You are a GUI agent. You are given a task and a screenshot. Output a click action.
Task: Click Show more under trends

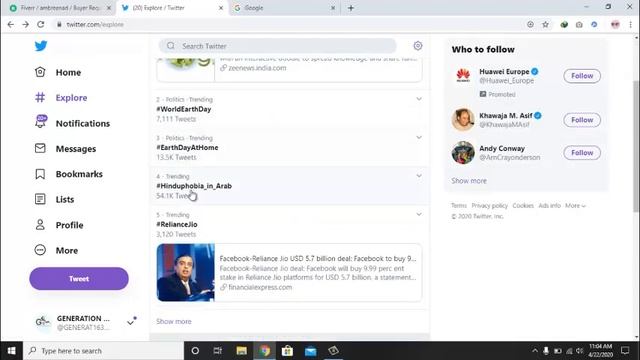point(173,321)
